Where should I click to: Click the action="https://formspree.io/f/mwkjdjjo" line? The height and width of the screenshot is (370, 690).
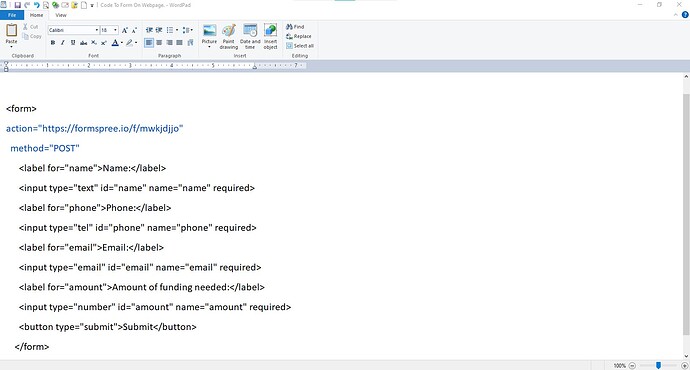[95, 128]
